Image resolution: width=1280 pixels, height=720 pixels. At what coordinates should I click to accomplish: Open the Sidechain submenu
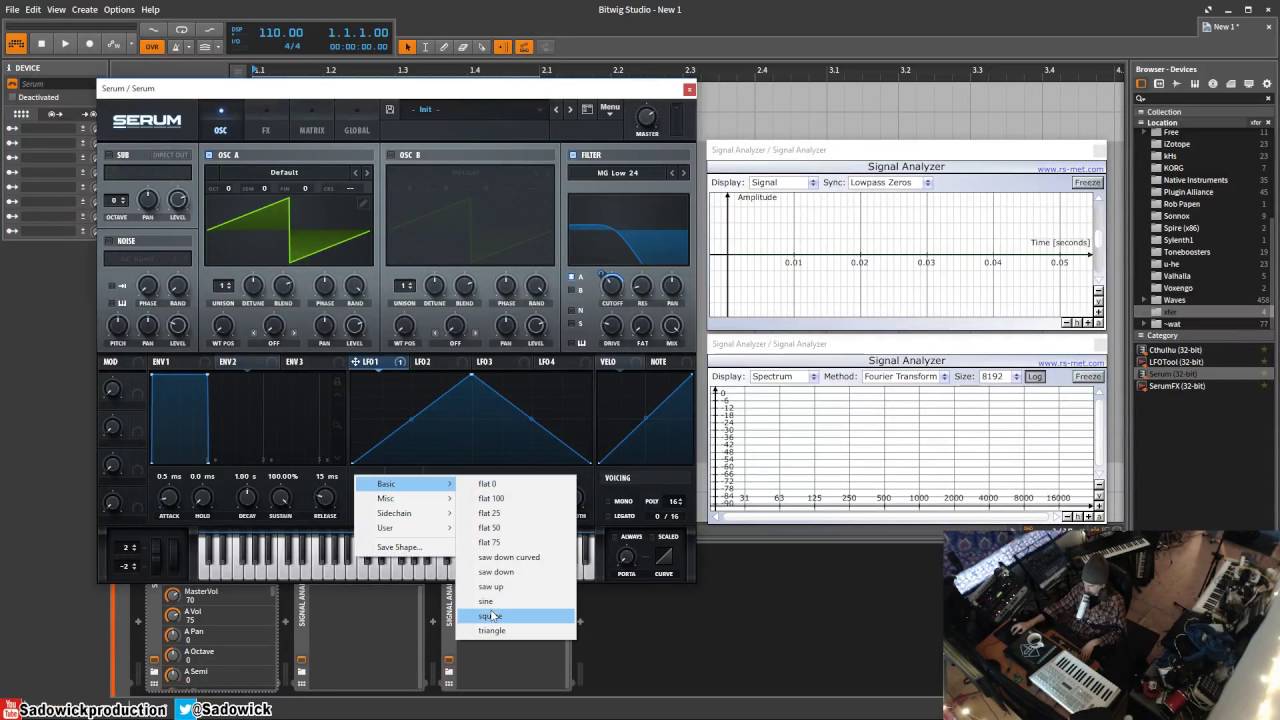click(x=405, y=513)
